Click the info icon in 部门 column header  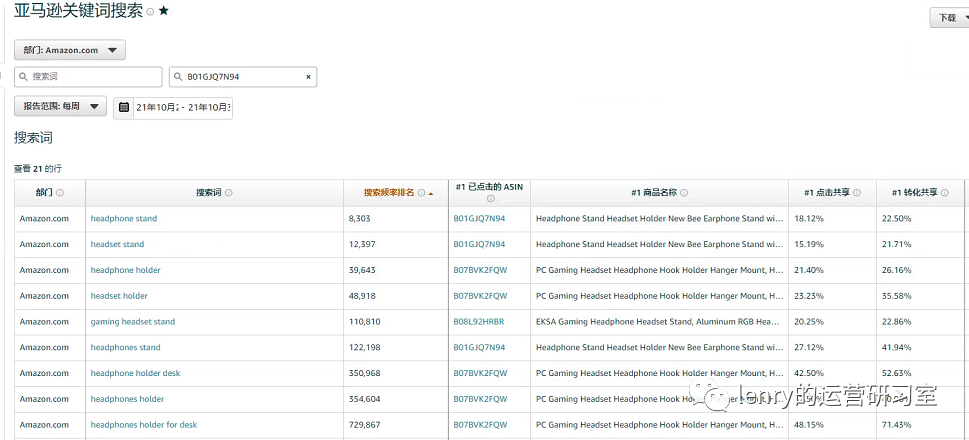pos(60,193)
